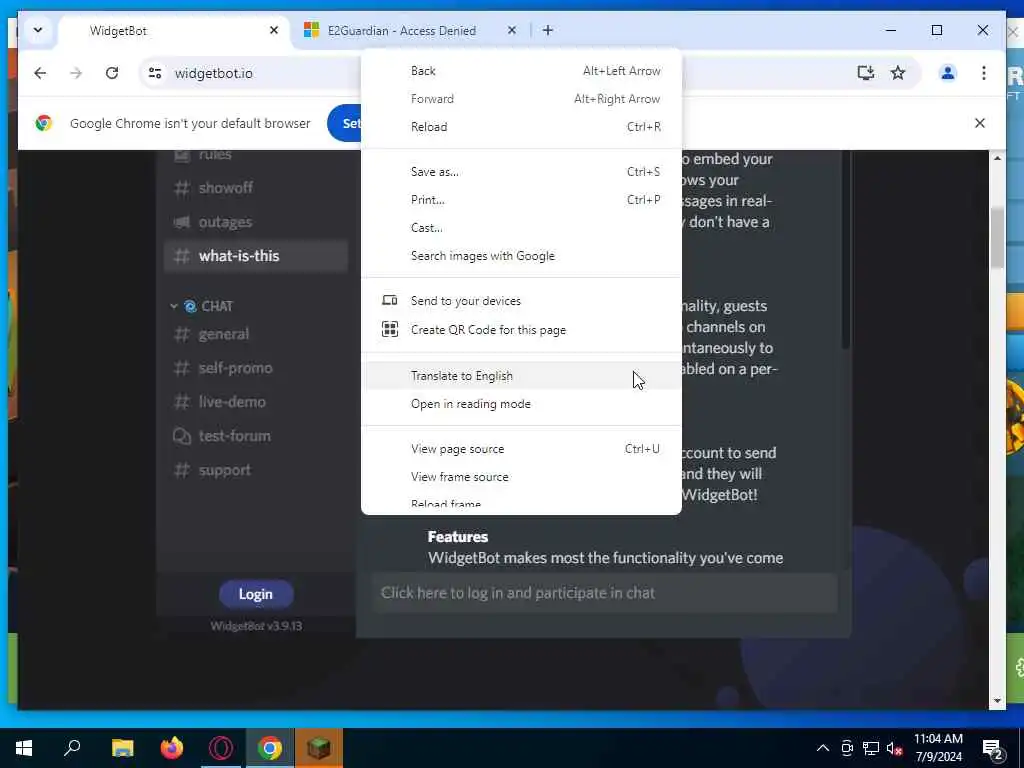1024x768 pixels.
Task: Open the notification center icon
Action: point(993,749)
